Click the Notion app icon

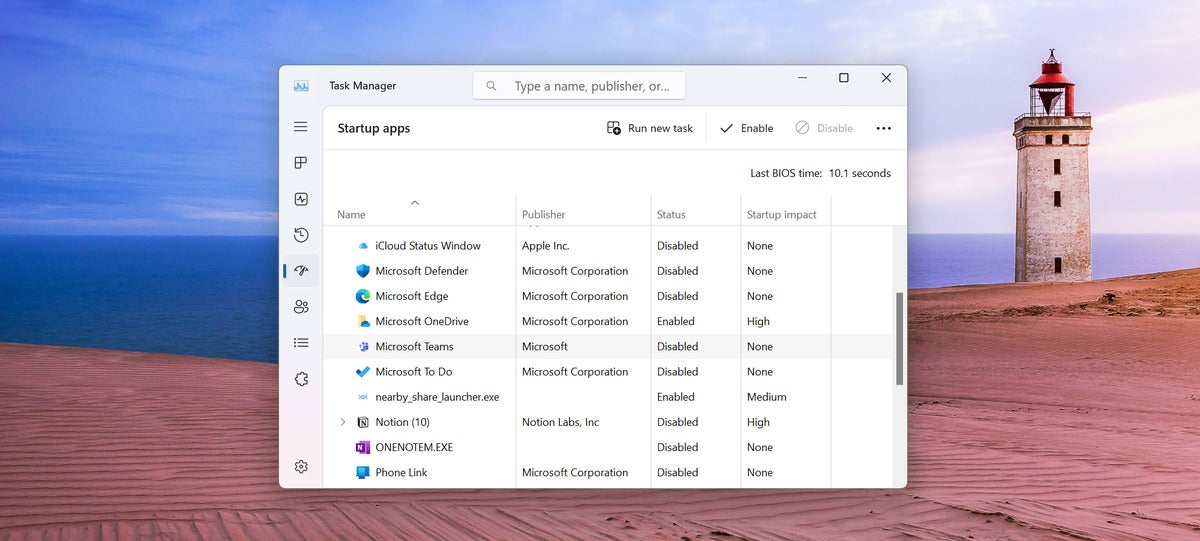tap(363, 422)
